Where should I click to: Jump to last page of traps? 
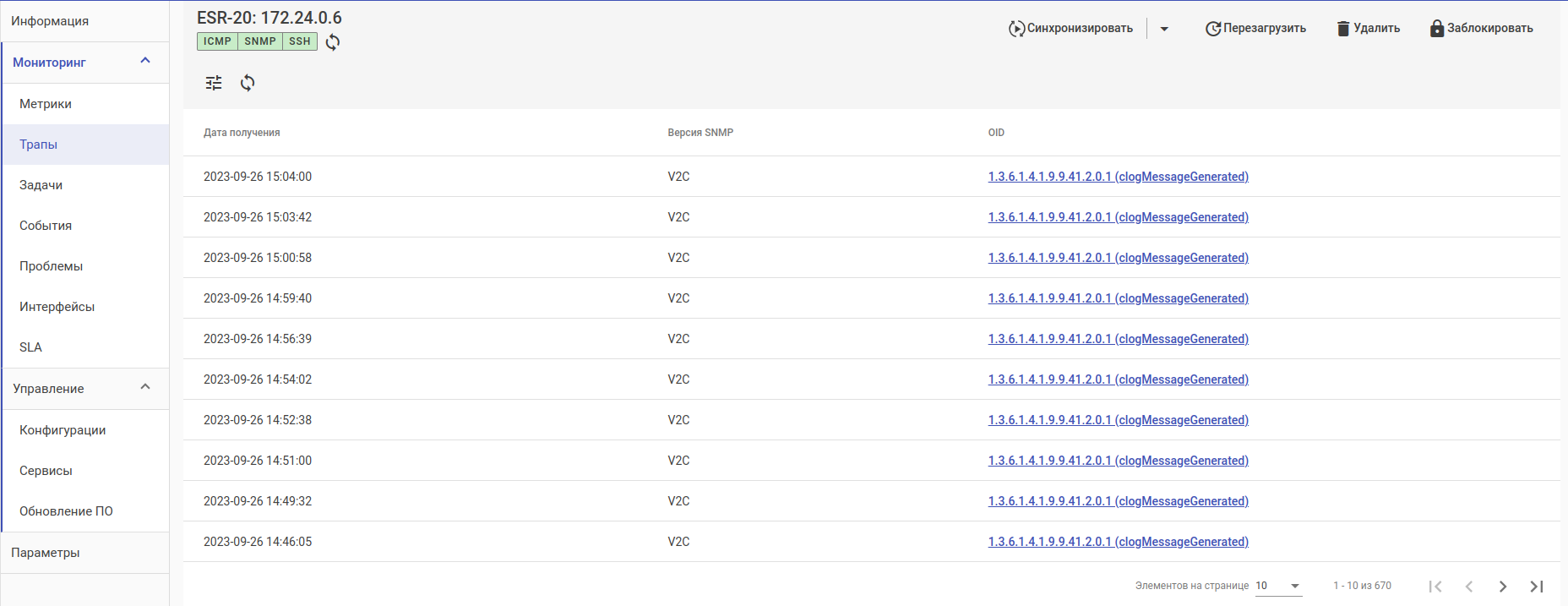(x=1537, y=587)
